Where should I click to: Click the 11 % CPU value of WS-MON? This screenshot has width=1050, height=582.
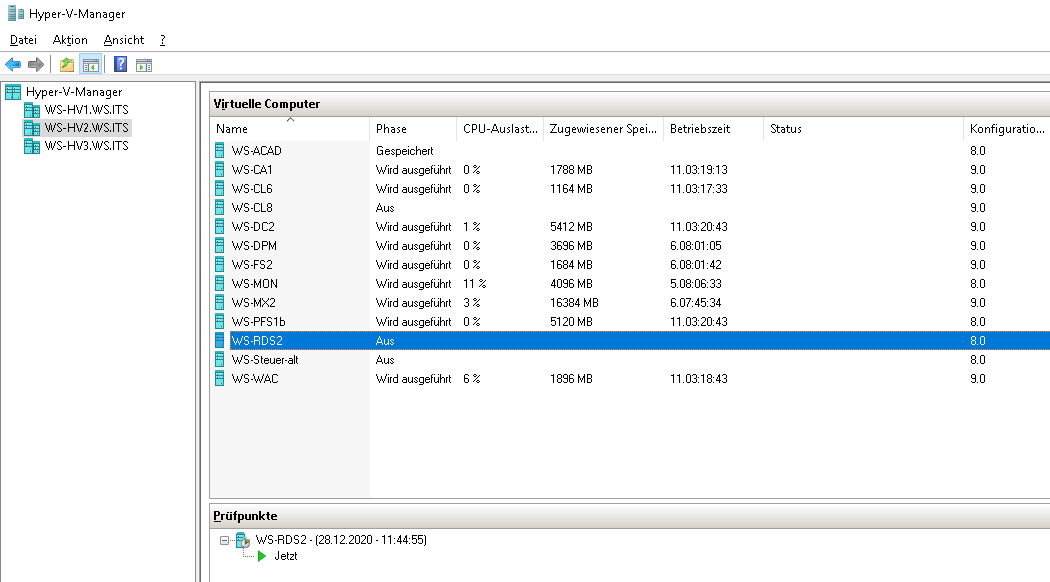click(474, 283)
